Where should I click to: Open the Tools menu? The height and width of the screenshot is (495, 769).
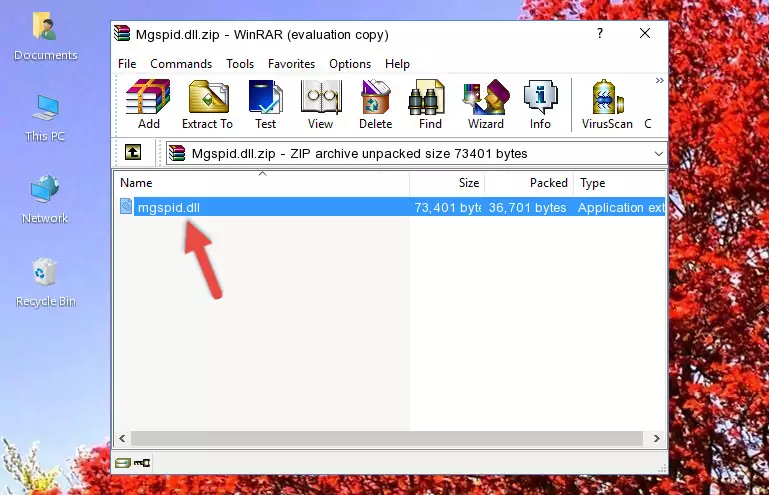pos(240,64)
